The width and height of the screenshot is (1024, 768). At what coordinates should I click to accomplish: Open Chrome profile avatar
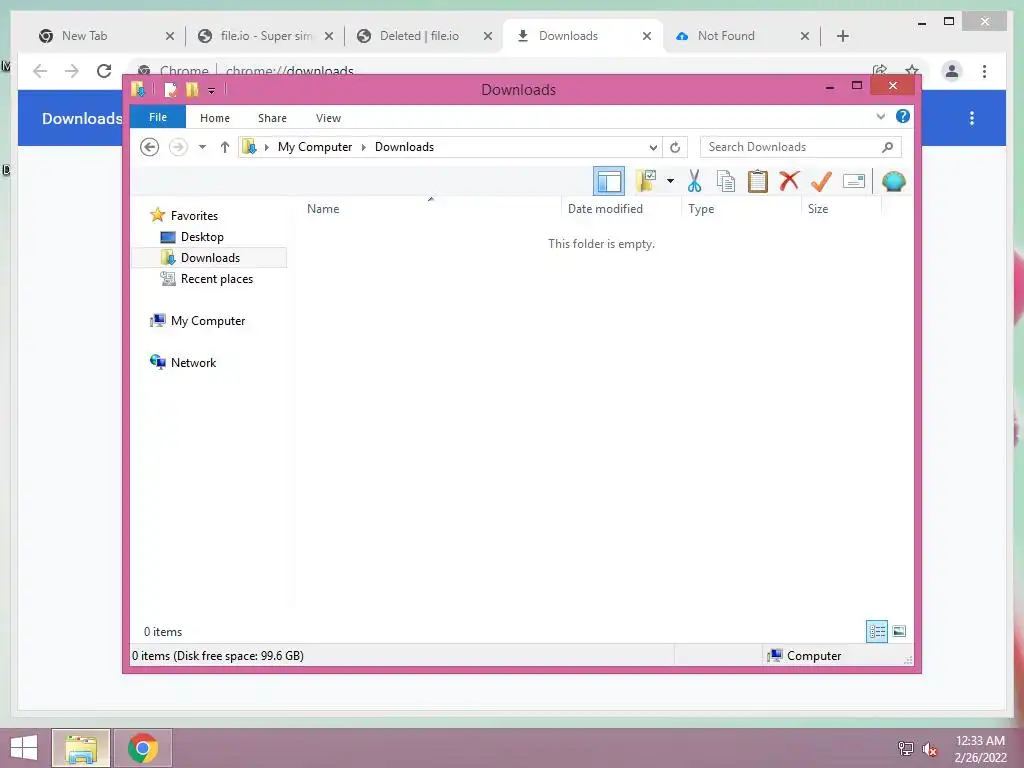coord(952,71)
